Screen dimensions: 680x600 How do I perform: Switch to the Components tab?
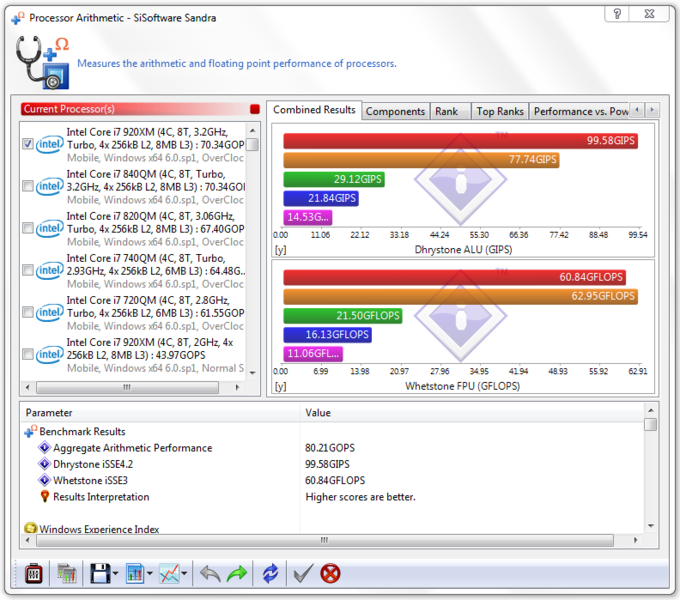click(395, 111)
